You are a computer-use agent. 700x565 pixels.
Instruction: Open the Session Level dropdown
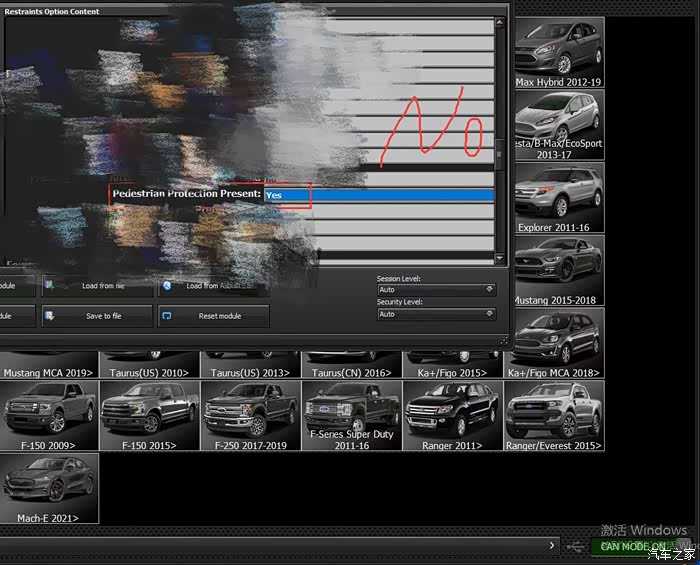tap(436, 290)
